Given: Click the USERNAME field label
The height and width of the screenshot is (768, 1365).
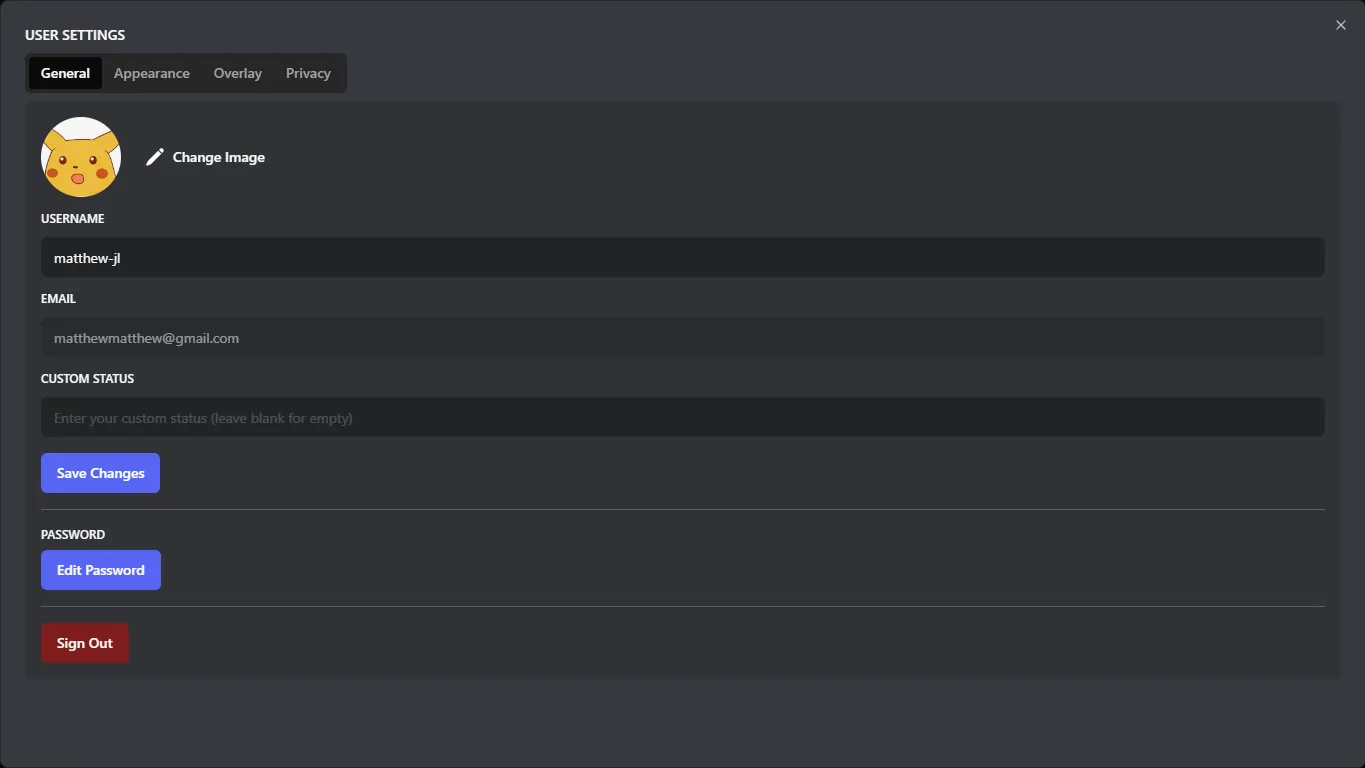Looking at the screenshot, I should pos(72,218).
